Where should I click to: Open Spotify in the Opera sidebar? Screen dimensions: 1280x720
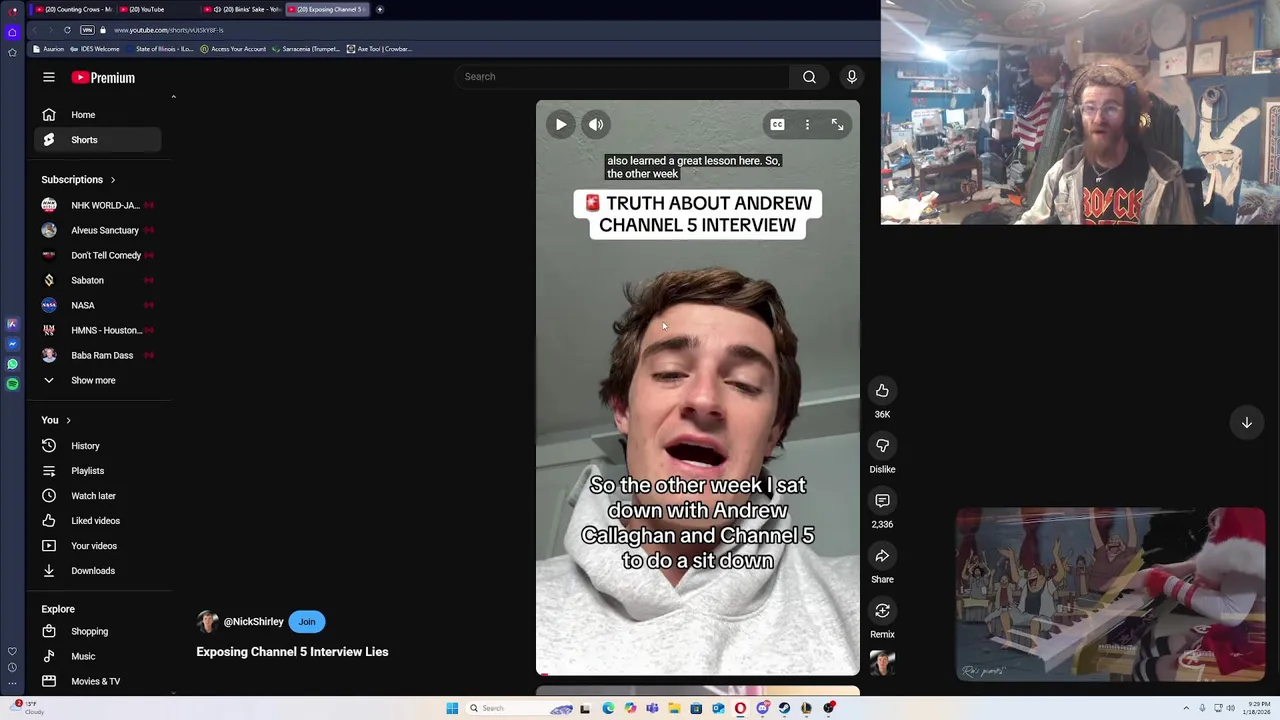(12, 384)
